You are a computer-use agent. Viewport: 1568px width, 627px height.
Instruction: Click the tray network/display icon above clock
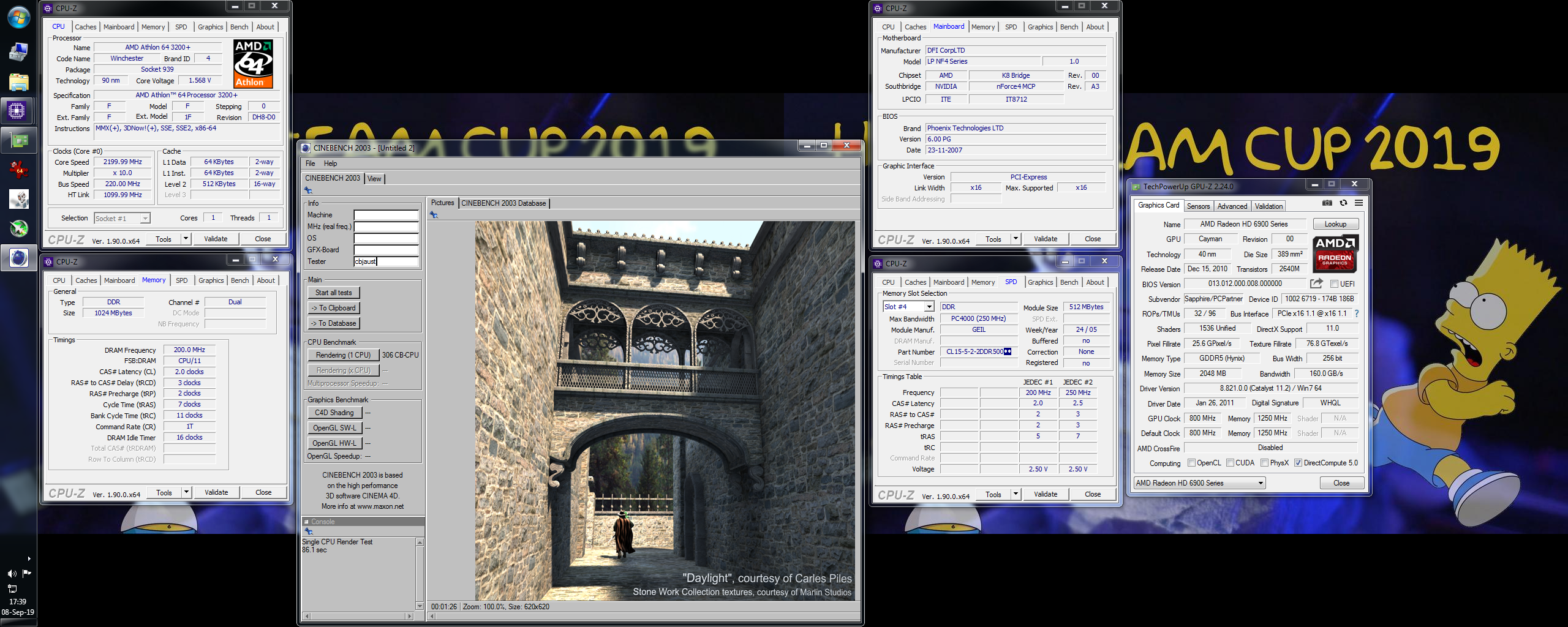[x=12, y=588]
